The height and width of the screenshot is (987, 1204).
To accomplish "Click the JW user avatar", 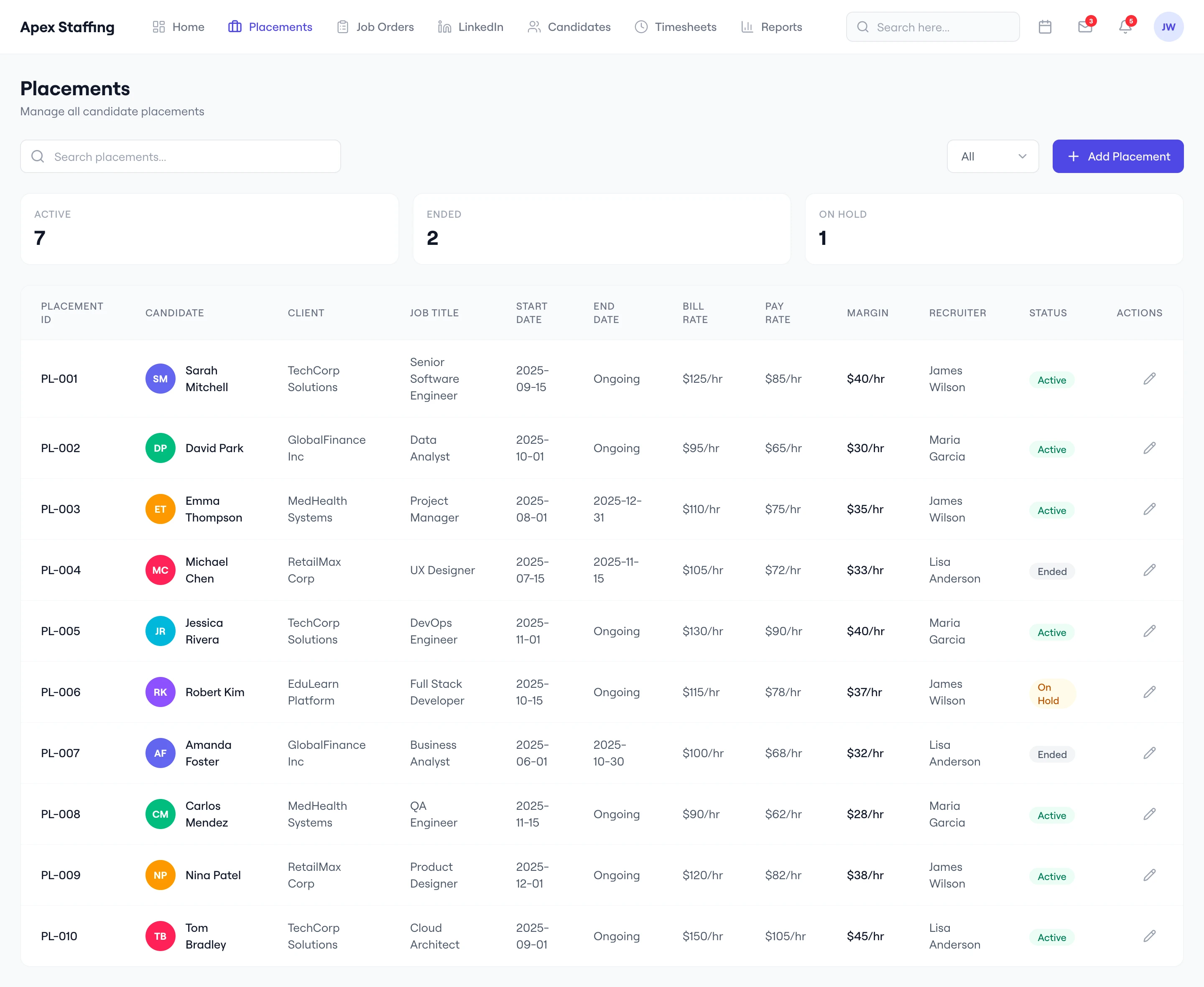I will pos(1168,27).
